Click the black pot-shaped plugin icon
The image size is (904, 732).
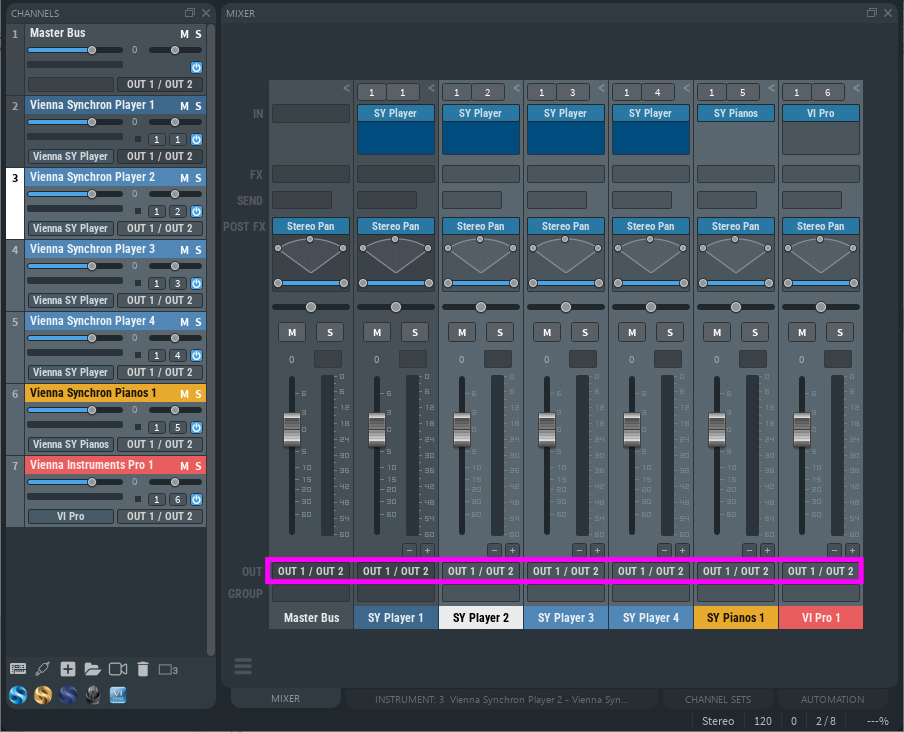[93, 695]
